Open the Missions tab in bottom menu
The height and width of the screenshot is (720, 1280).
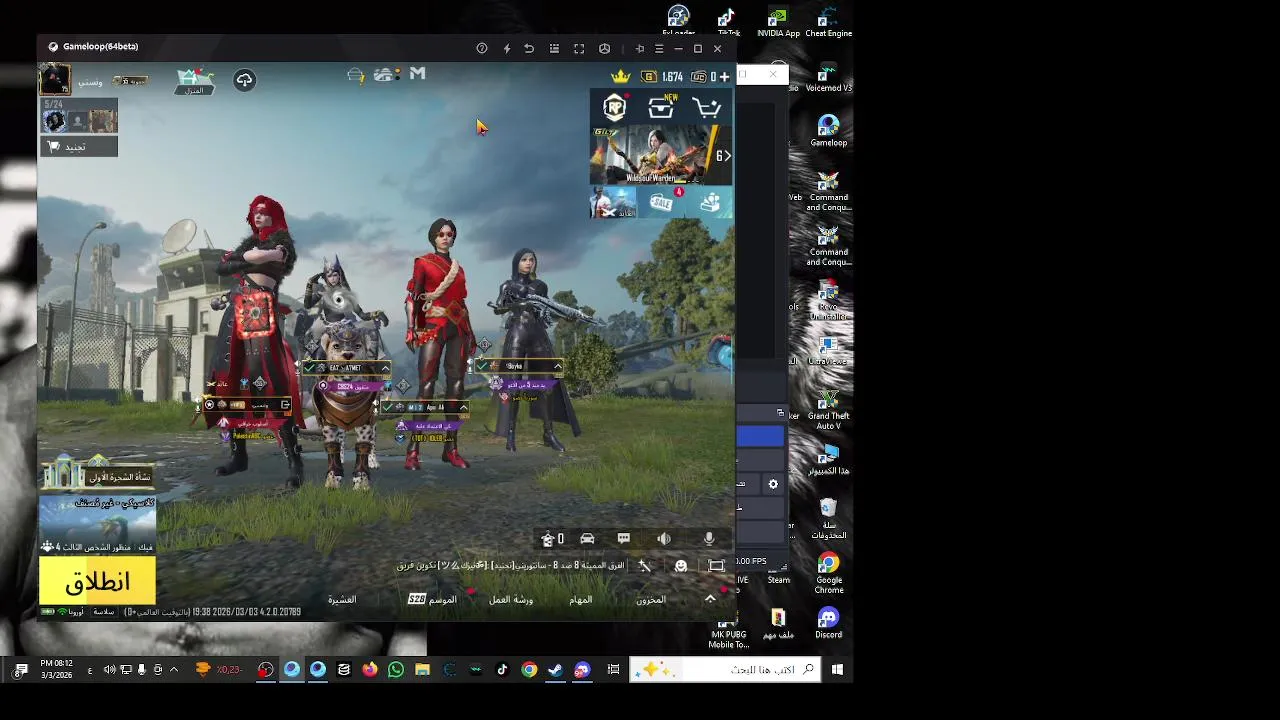(x=581, y=600)
